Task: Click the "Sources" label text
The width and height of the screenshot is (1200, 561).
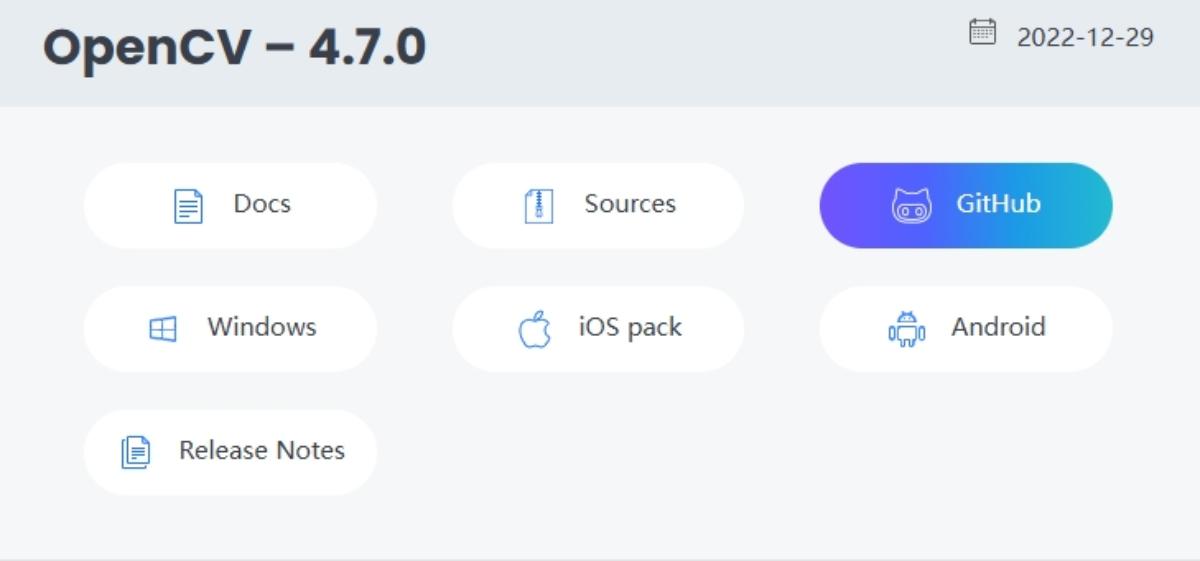Action: [630, 204]
